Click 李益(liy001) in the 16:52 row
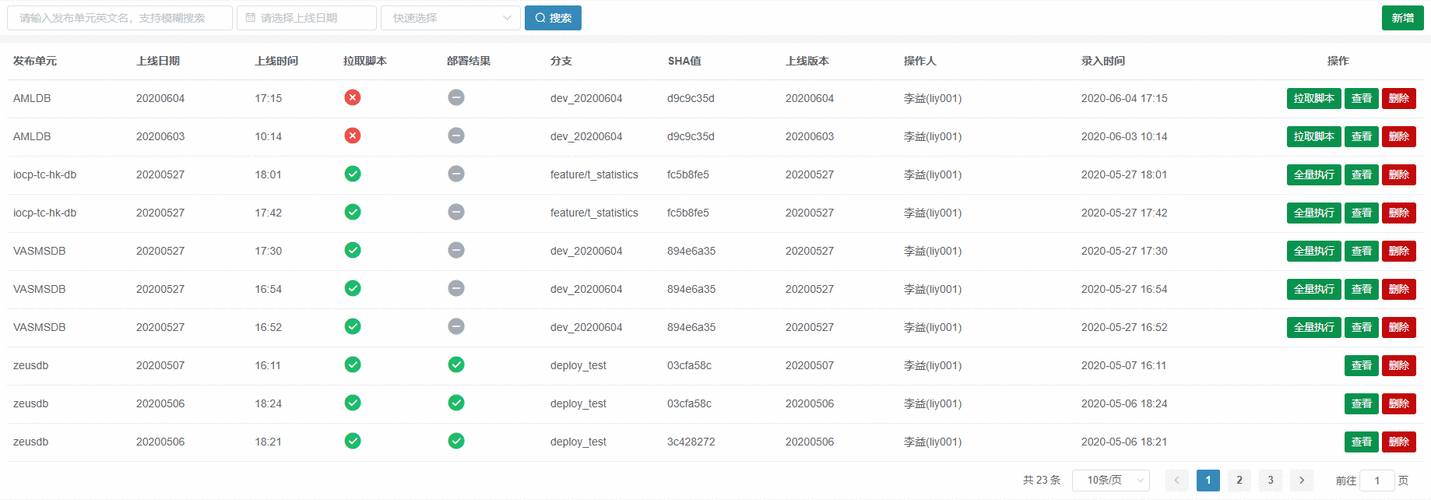The width and height of the screenshot is (1431, 500). point(933,327)
